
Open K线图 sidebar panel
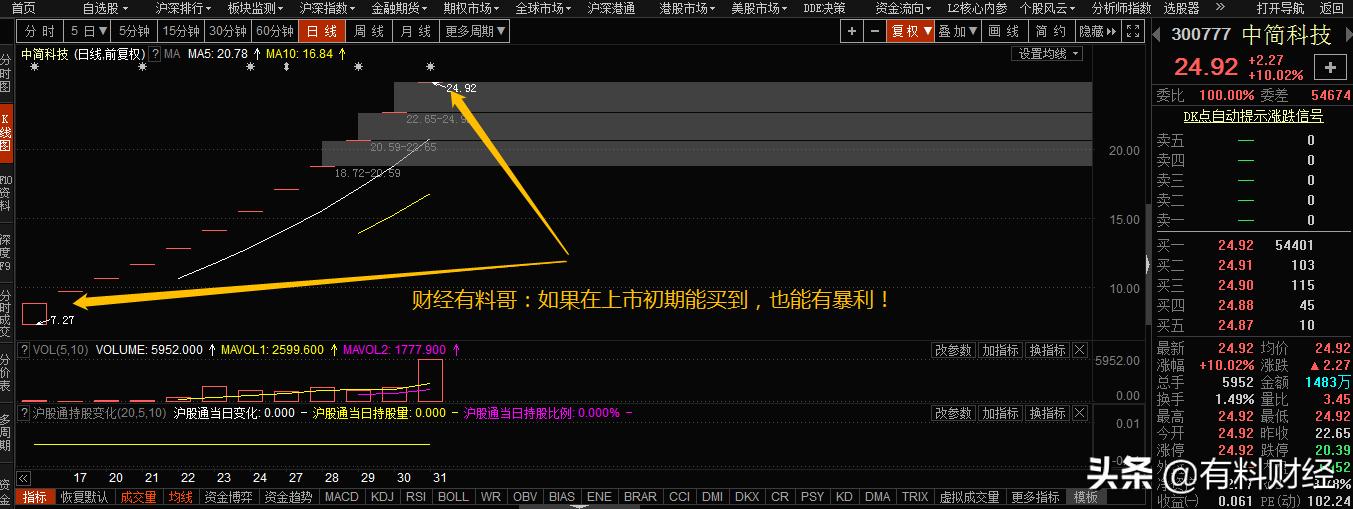coord(6,133)
